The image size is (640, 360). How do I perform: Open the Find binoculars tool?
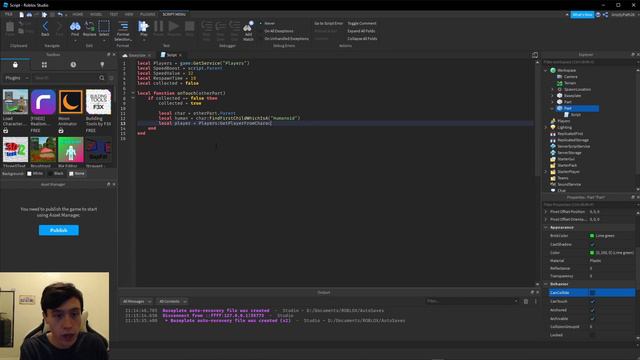pos(75,27)
